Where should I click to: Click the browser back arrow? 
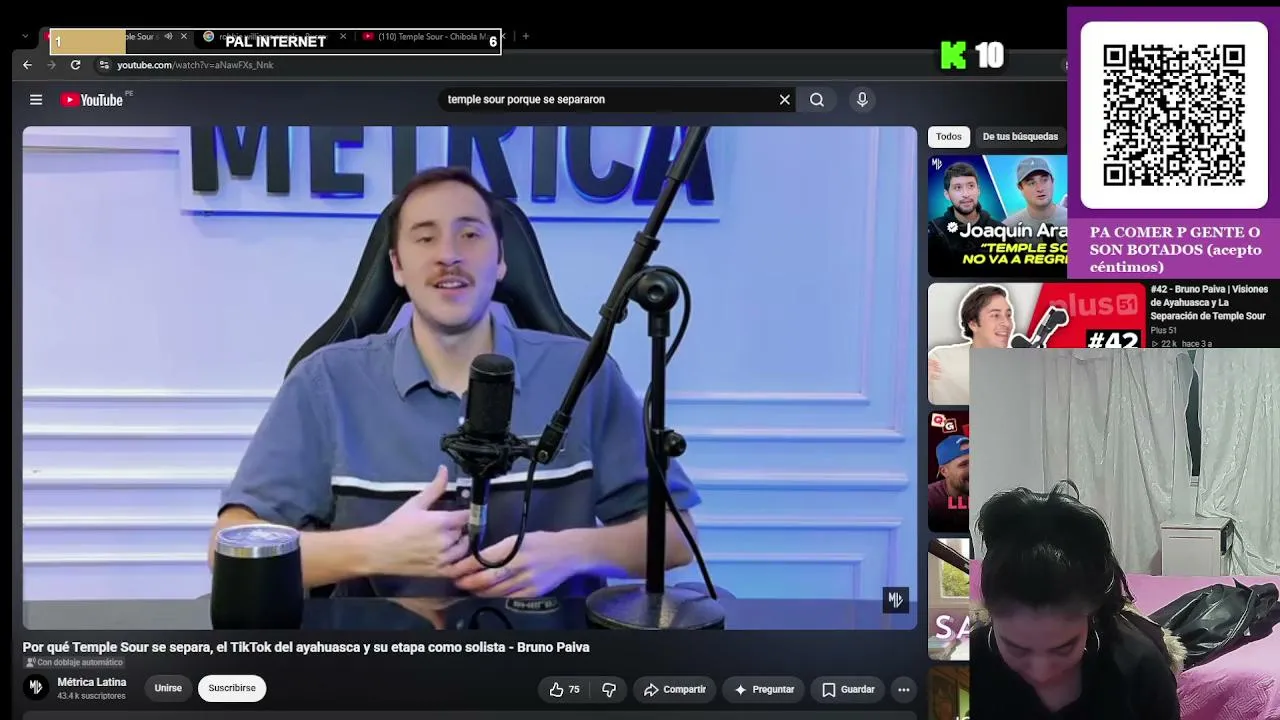coord(27,65)
